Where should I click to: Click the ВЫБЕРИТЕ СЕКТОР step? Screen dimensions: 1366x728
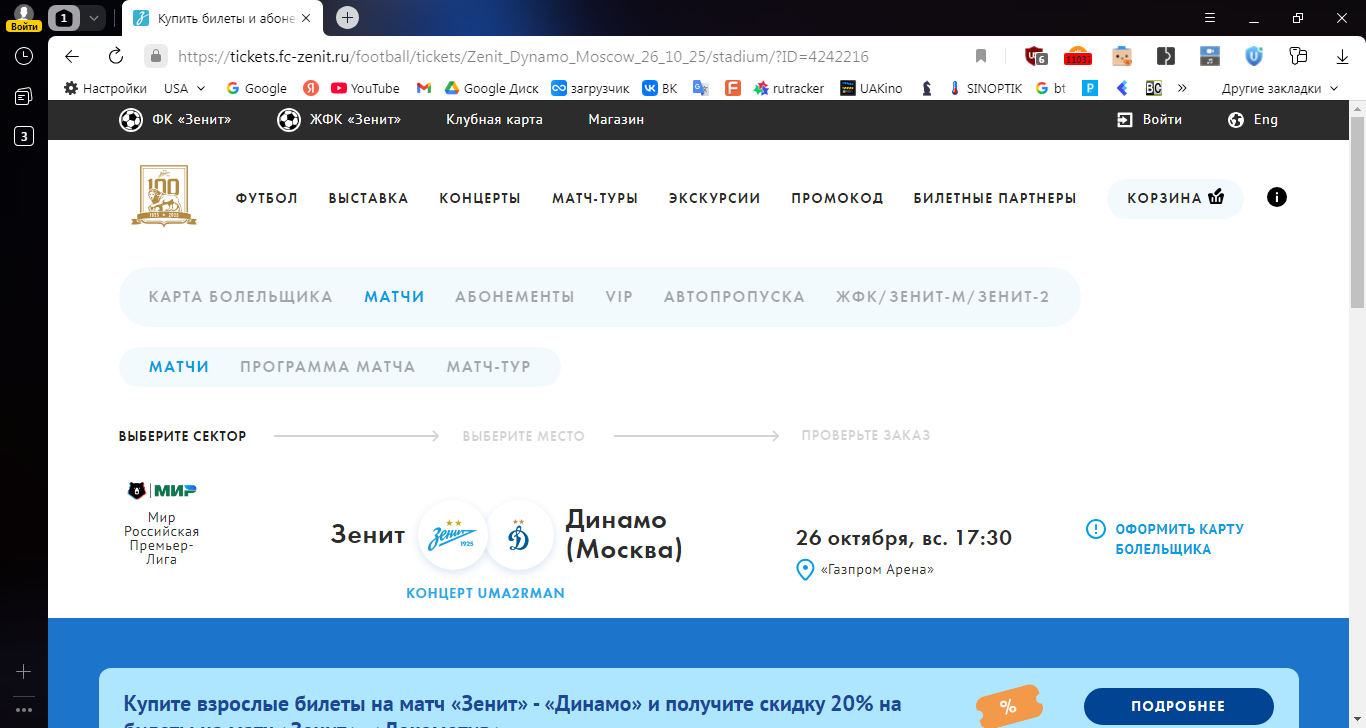(x=182, y=436)
